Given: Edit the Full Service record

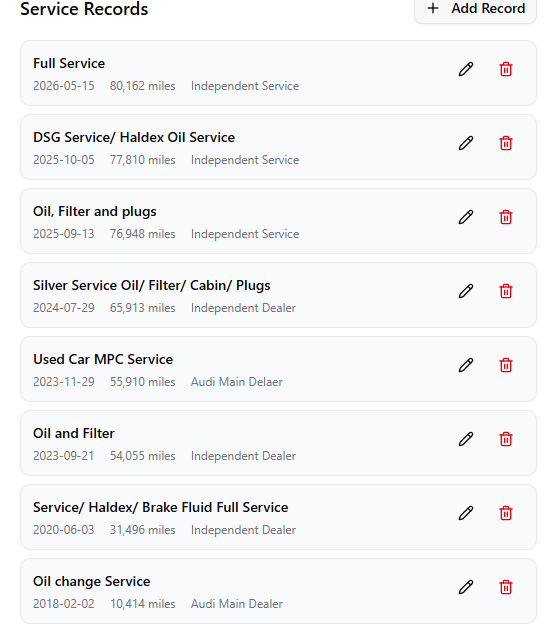Looking at the screenshot, I should pos(466,69).
